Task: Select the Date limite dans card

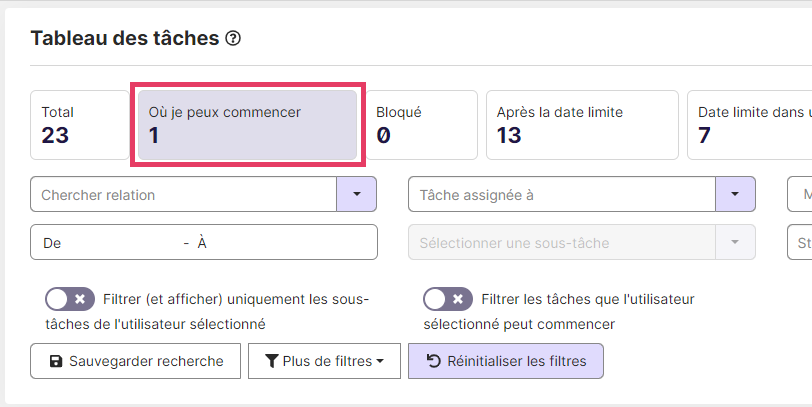Action: click(749, 125)
